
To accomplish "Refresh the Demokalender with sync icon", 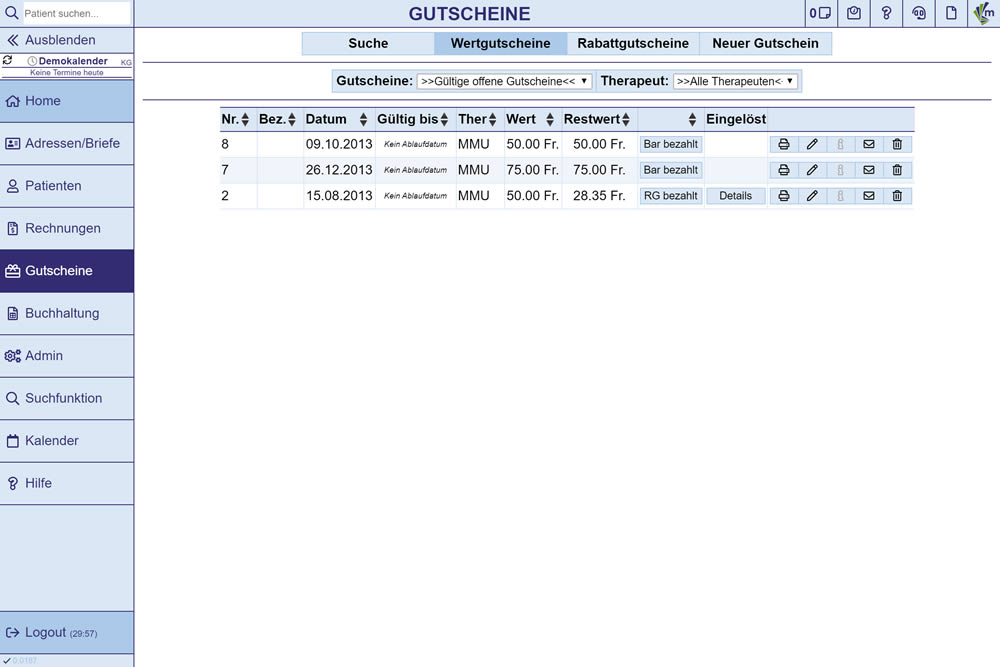I will click(x=8, y=61).
